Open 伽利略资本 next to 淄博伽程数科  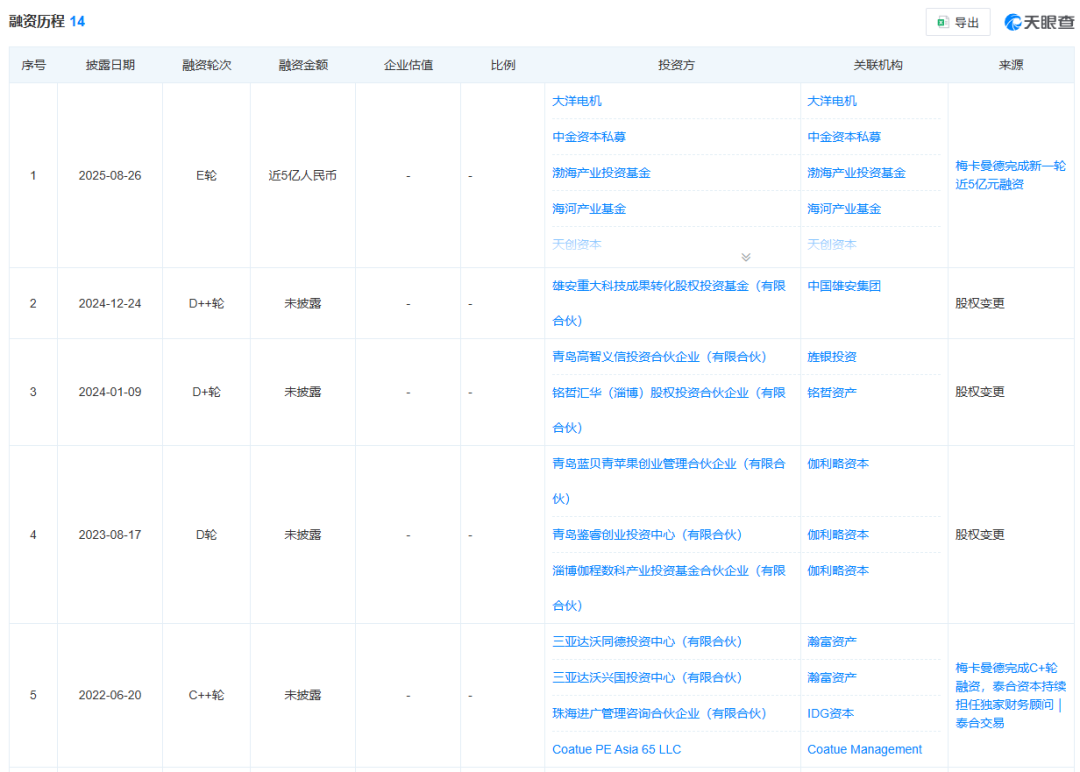[x=838, y=570]
